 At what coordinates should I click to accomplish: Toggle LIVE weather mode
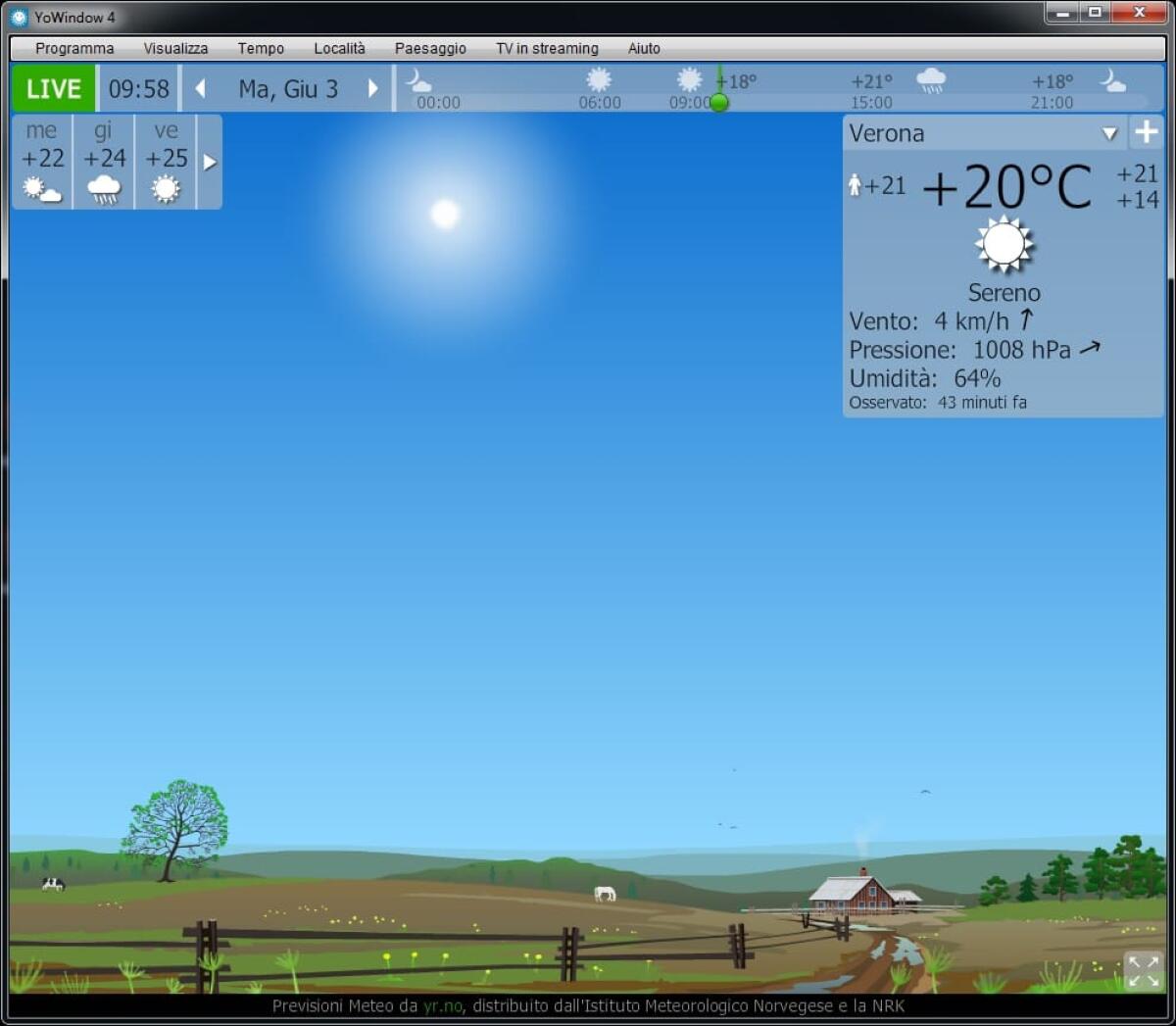(53, 89)
